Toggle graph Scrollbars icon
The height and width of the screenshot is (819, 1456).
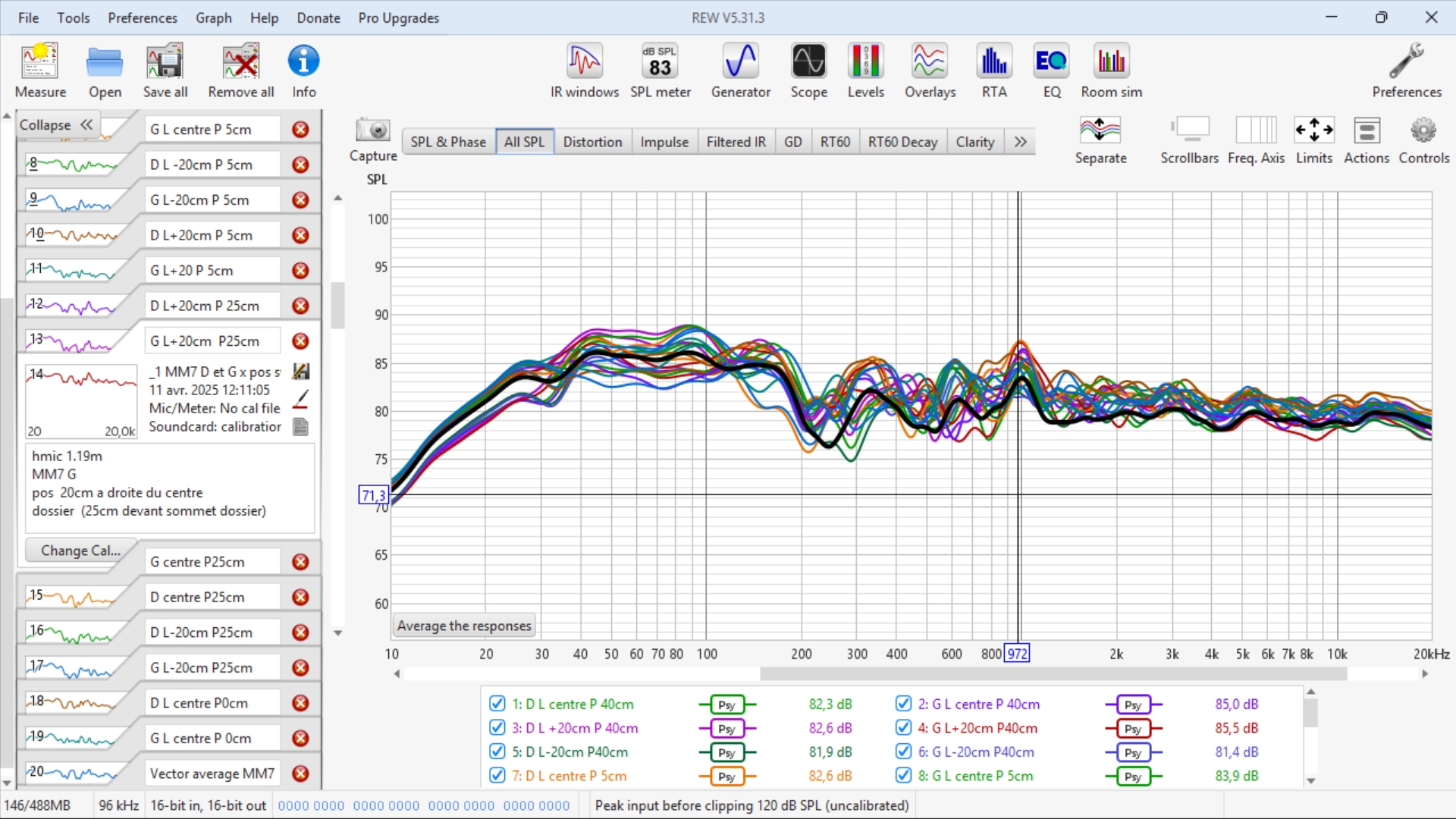[1189, 140]
